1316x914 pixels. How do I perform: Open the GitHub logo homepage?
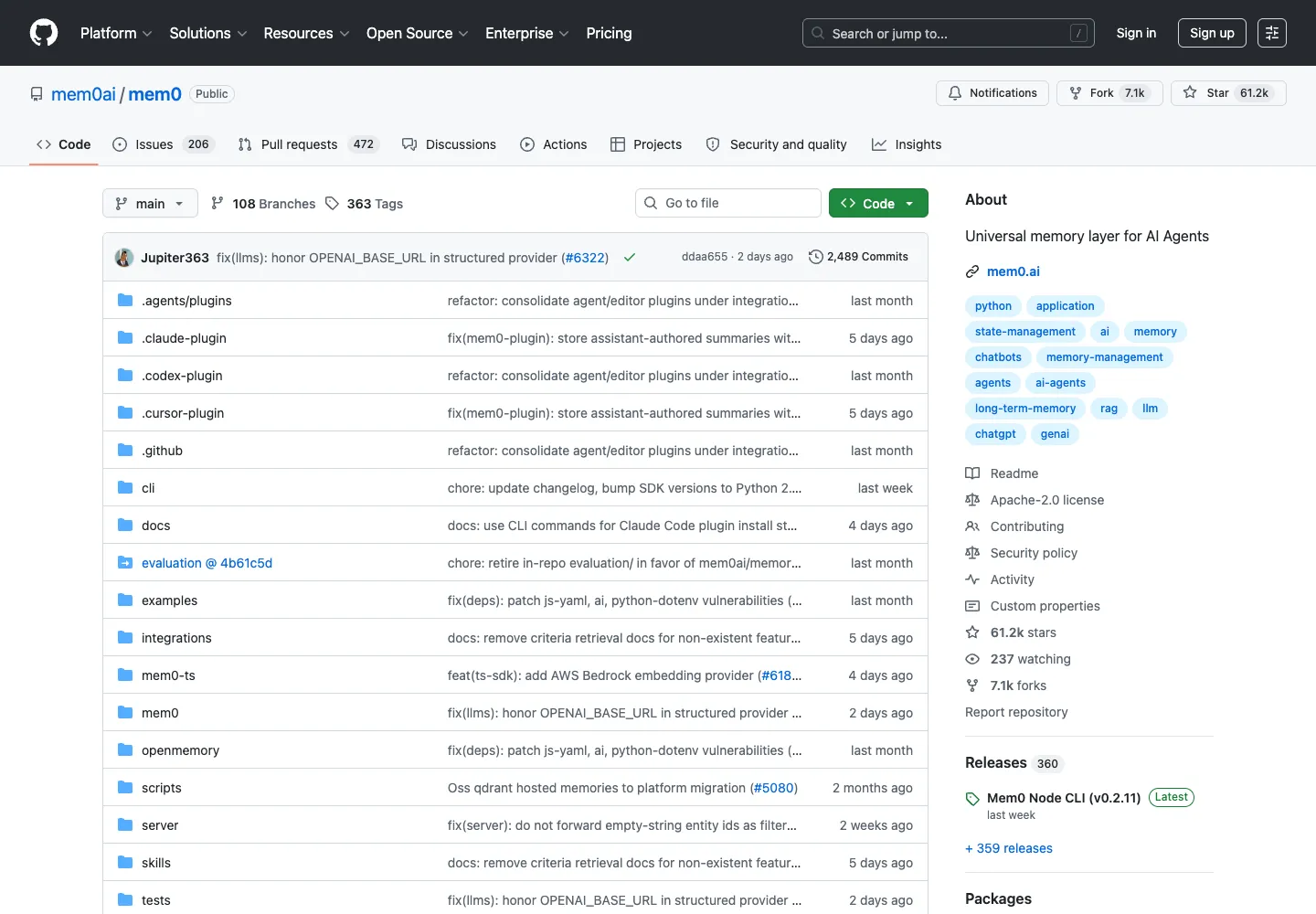click(44, 33)
